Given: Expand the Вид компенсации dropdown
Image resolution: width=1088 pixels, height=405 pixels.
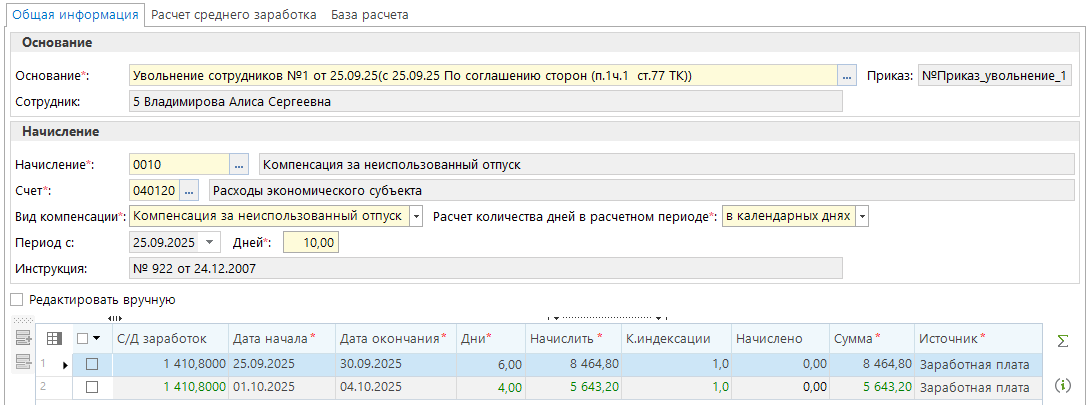Looking at the screenshot, I should pyautogui.click(x=416, y=216).
